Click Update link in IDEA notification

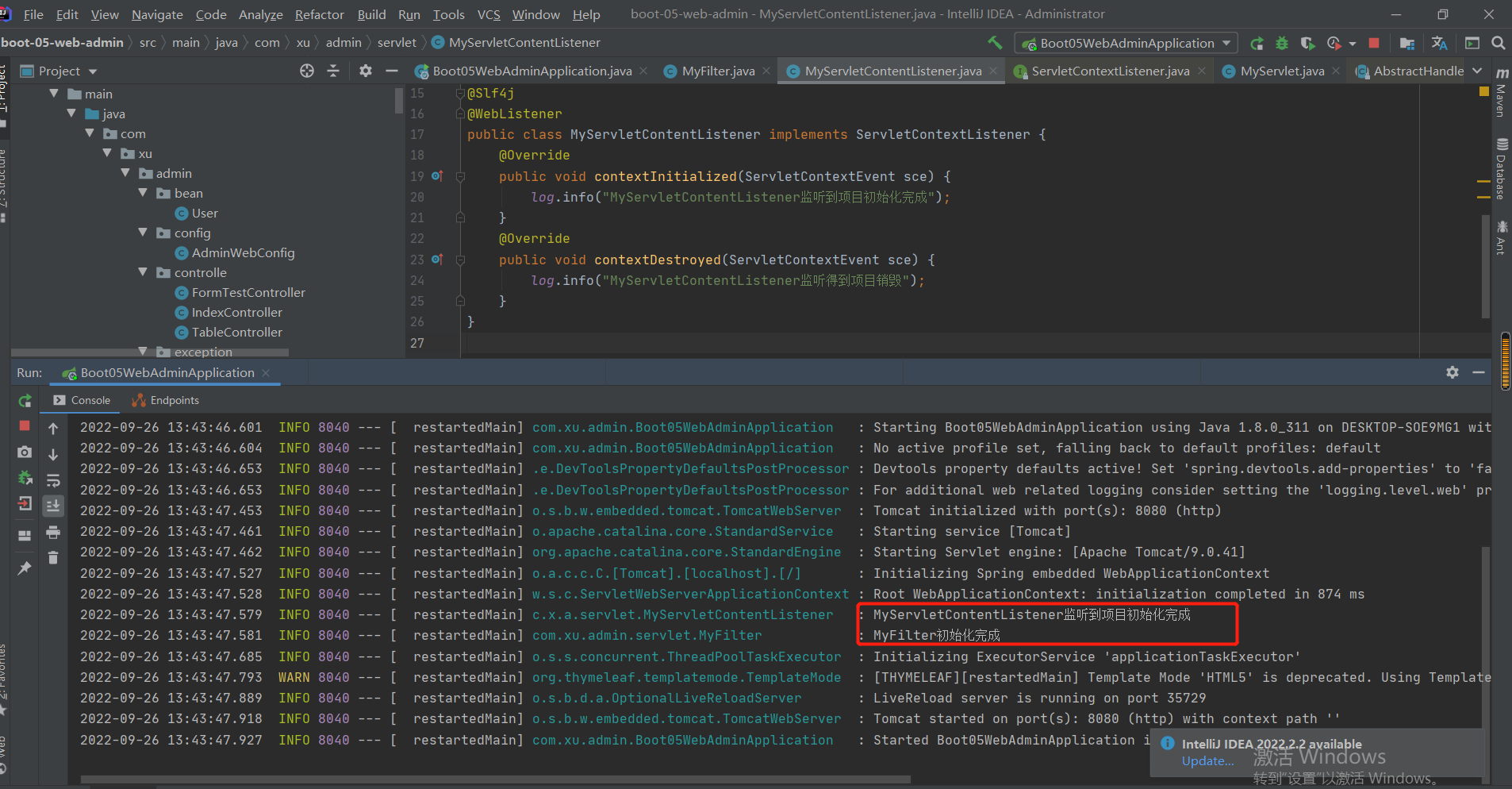point(1207,760)
